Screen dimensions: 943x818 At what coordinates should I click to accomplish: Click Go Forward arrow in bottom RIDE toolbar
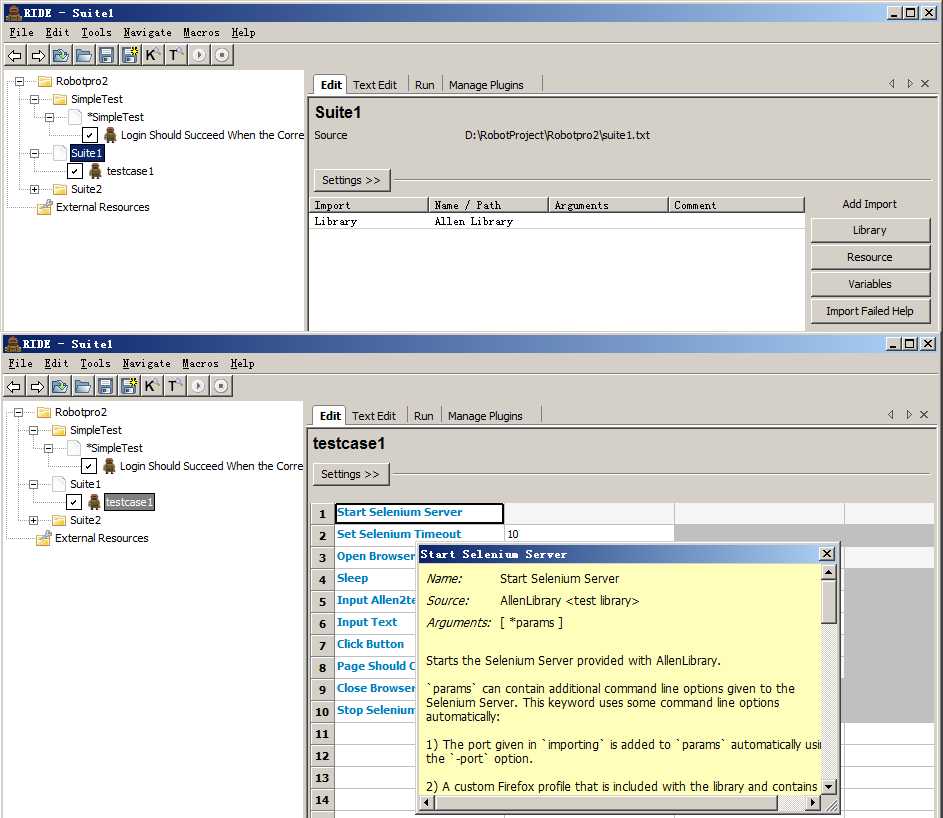coord(37,387)
